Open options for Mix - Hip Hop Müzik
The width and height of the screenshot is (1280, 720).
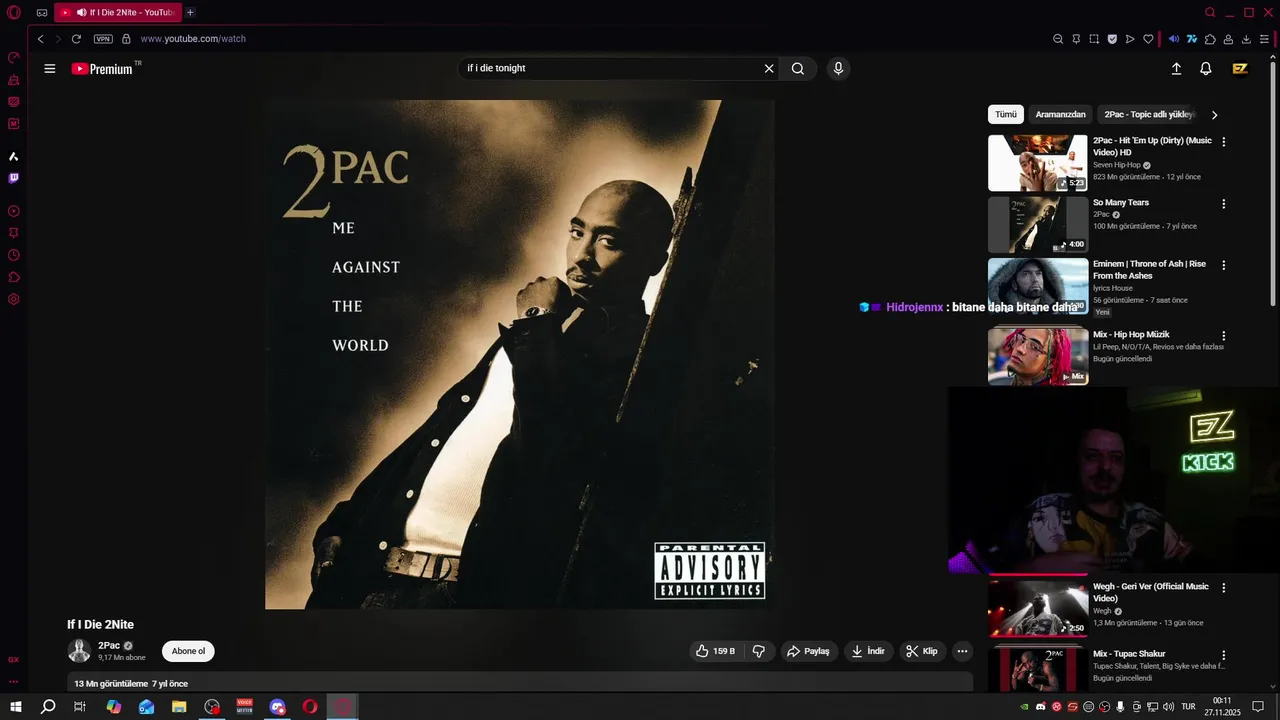(x=1223, y=336)
